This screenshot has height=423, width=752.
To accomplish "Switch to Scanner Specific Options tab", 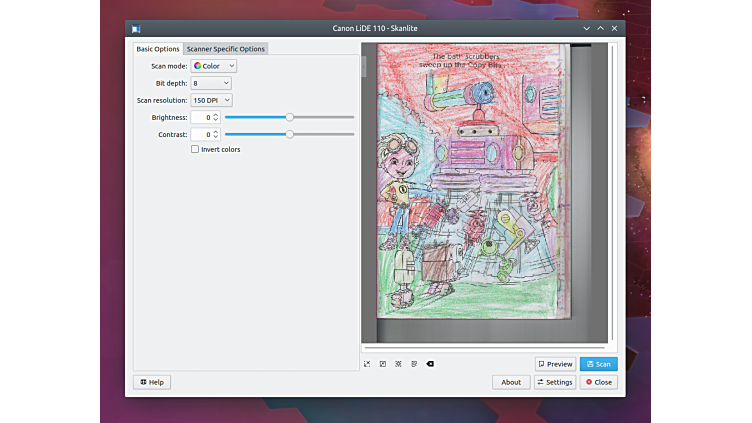I will point(225,49).
